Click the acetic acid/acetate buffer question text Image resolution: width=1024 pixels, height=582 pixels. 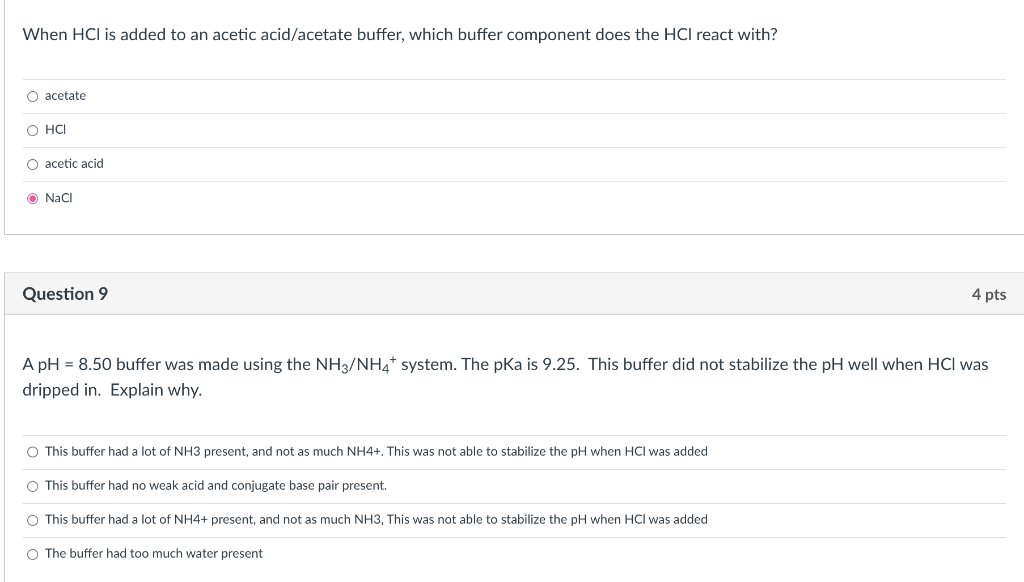(x=400, y=35)
